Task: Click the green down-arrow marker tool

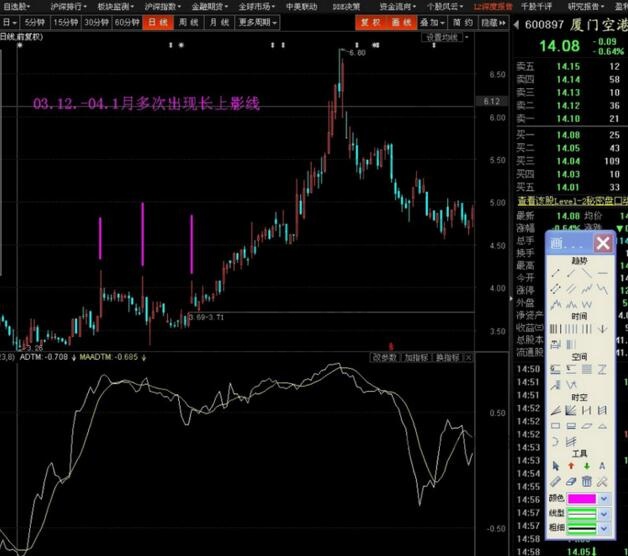Action: (586, 465)
